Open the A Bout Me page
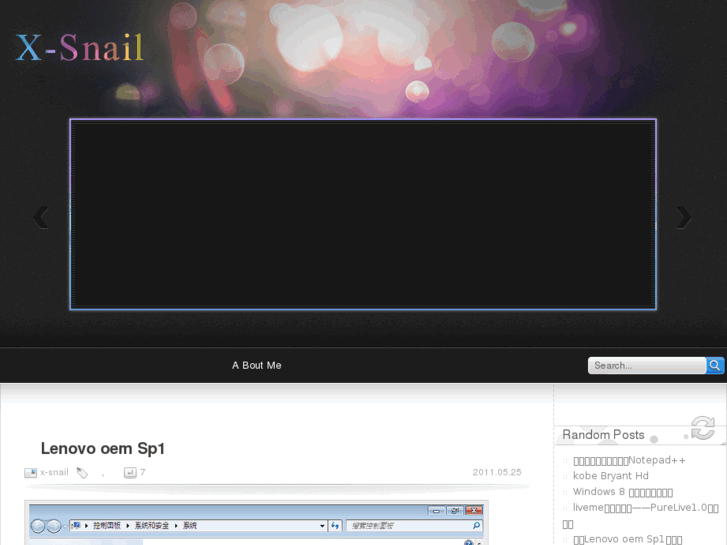This screenshot has height=545, width=727. [x=256, y=365]
